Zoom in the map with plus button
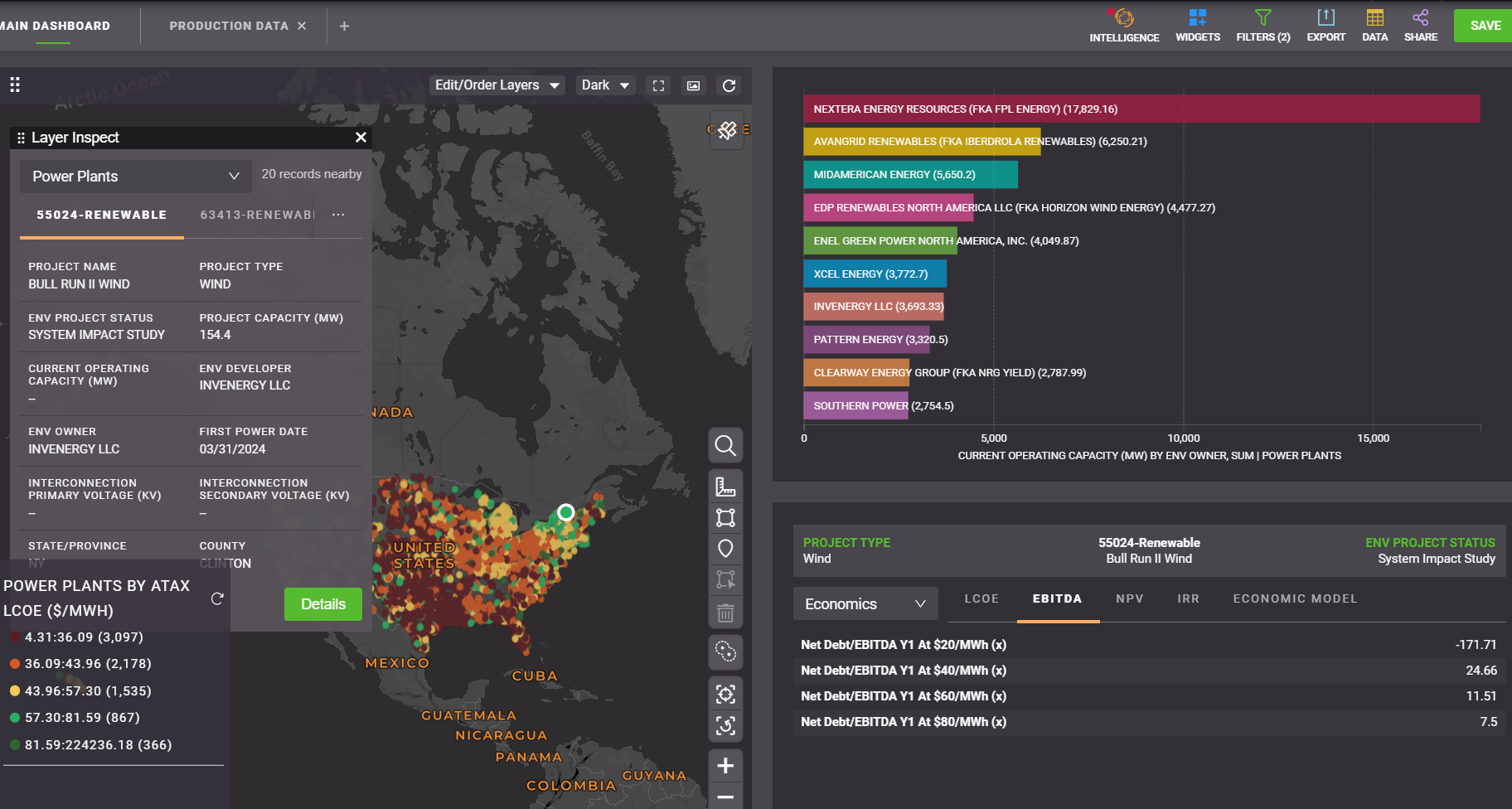Viewport: 1512px width, 809px height. (x=725, y=766)
